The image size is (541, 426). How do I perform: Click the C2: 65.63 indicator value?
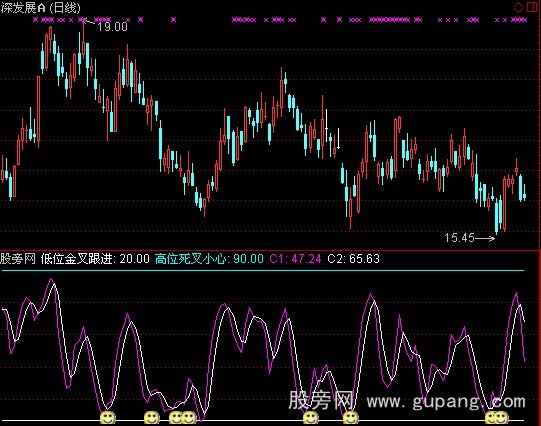(353, 258)
